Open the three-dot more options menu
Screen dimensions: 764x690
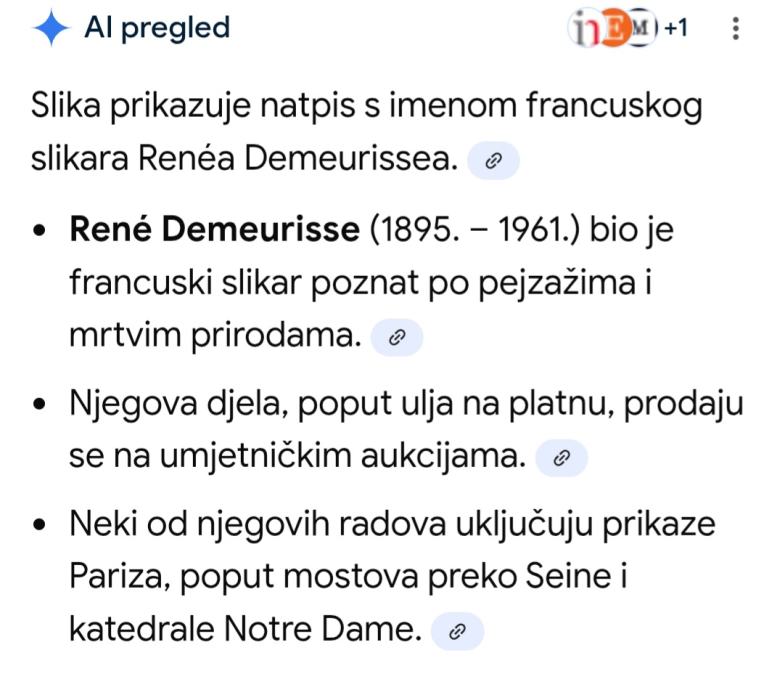click(x=737, y=29)
